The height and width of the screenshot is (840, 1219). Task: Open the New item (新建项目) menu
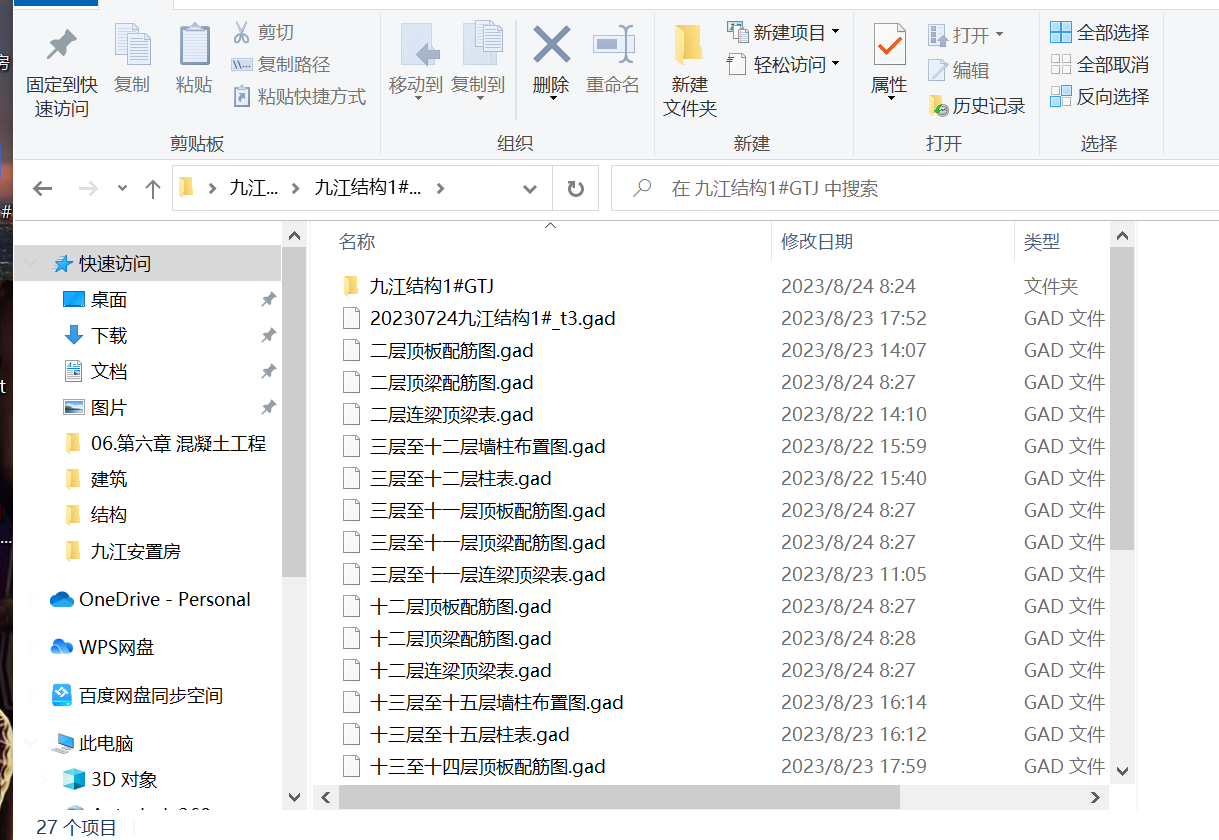coord(784,33)
